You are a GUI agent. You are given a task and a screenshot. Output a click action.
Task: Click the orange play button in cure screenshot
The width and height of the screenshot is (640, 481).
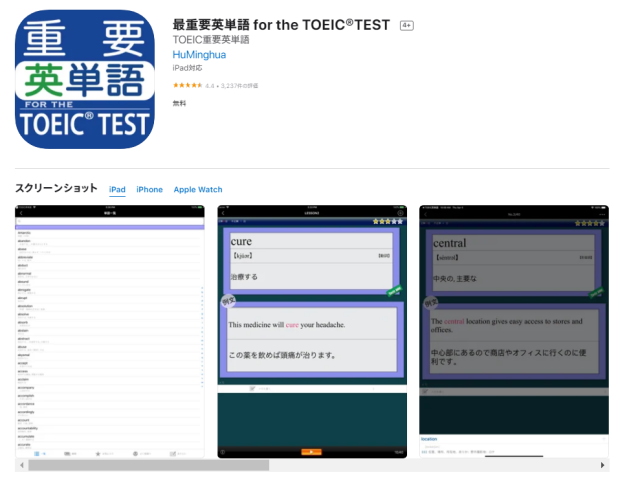pyautogui.click(x=311, y=452)
